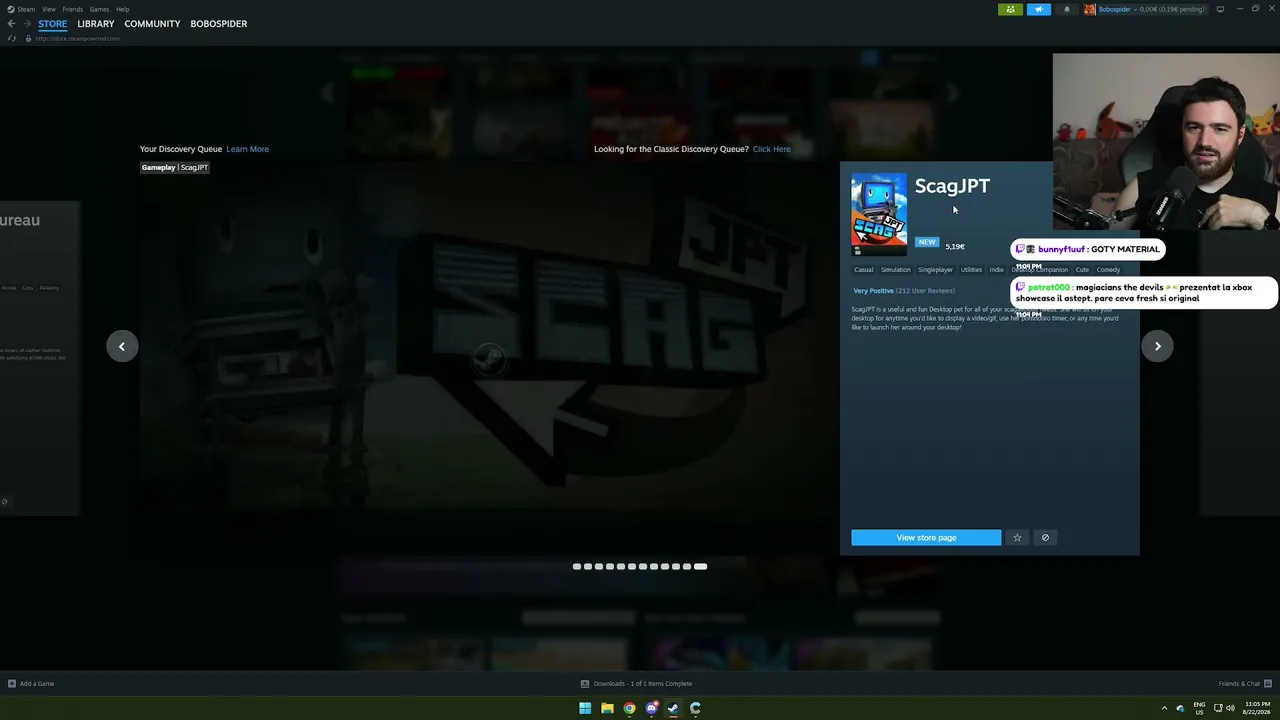
Task: Click the Downloads status icon
Action: tap(585, 684)
